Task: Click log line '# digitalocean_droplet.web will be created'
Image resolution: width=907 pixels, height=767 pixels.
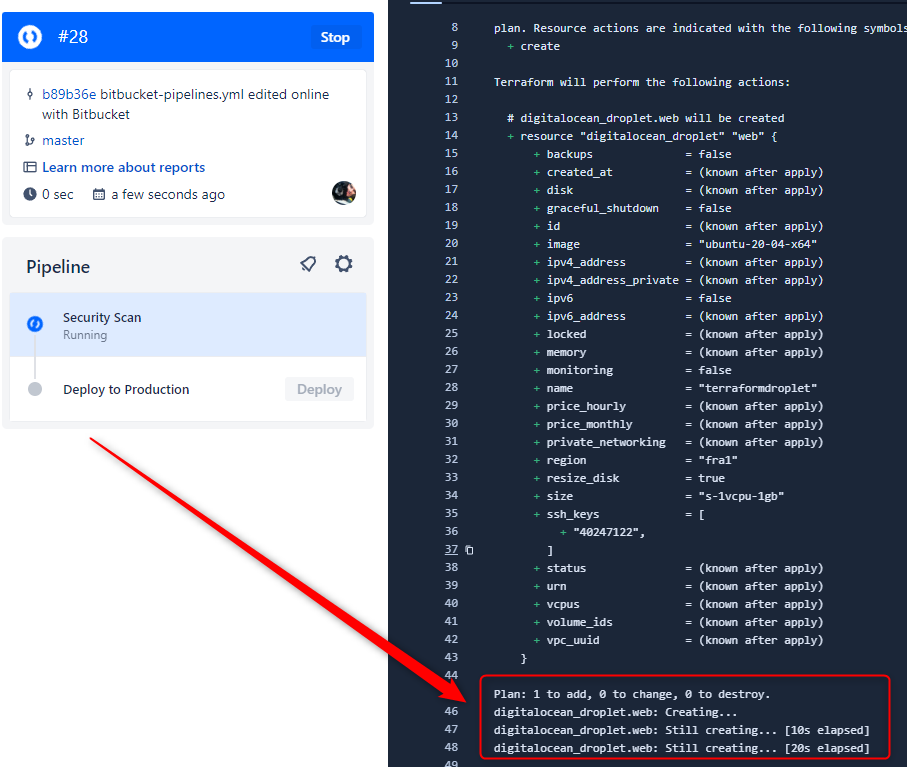Action: pyautogui.click(x=646, y=118)
